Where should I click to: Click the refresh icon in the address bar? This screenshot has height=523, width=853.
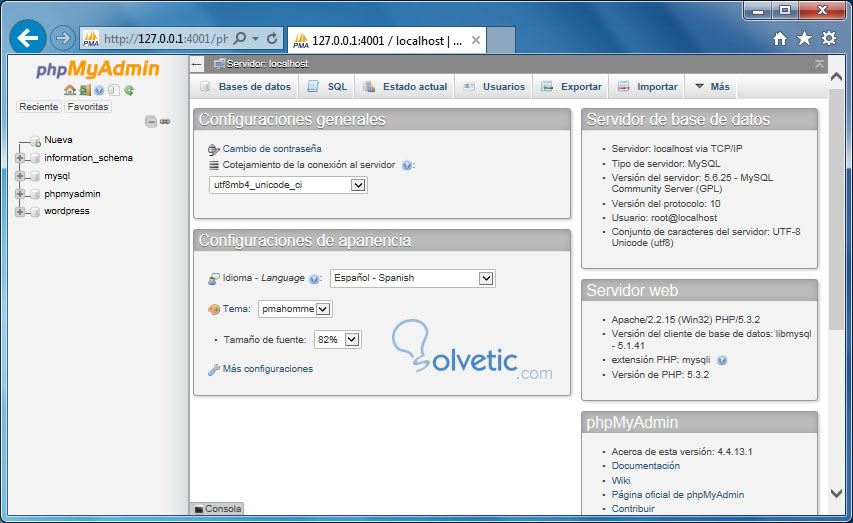[x=272, y=38]
